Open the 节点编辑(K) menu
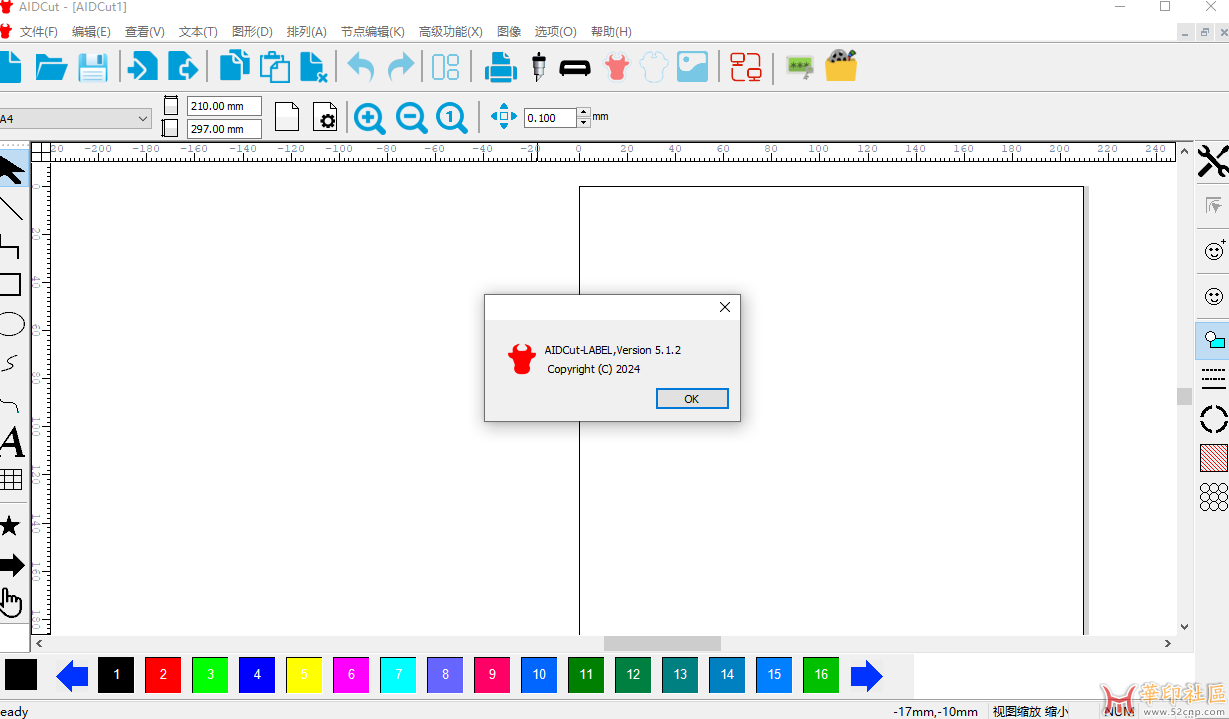 click(x=373, y=32)
